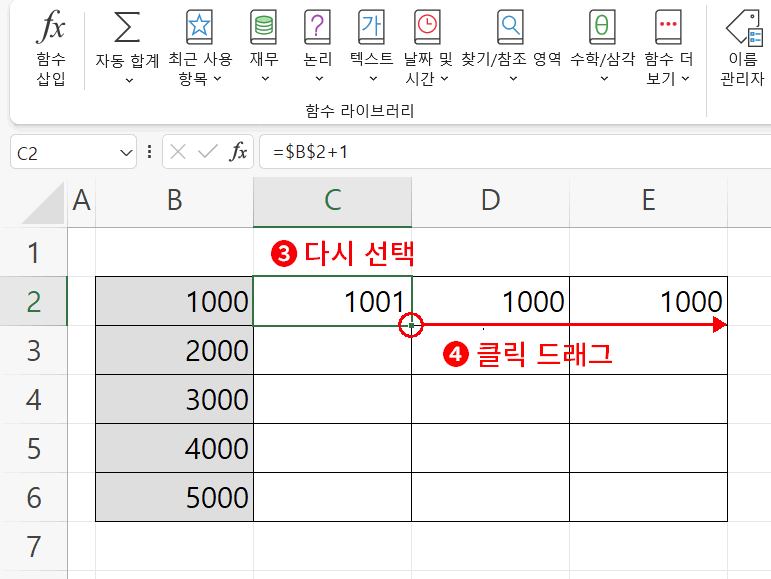The image size is (771, 579).
Task: Select row 4 header
Action: (33, 399)
